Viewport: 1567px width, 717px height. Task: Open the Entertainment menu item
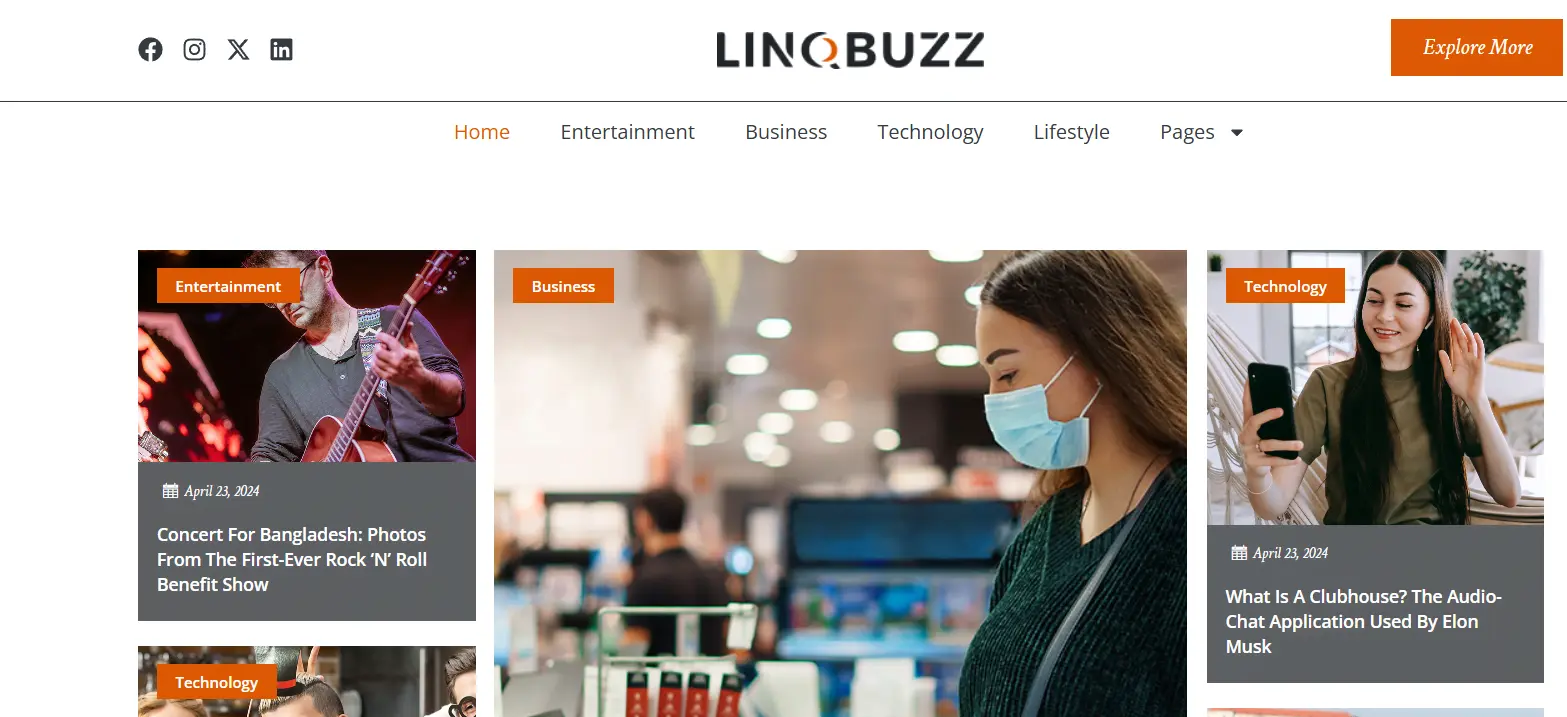[627, 132]
